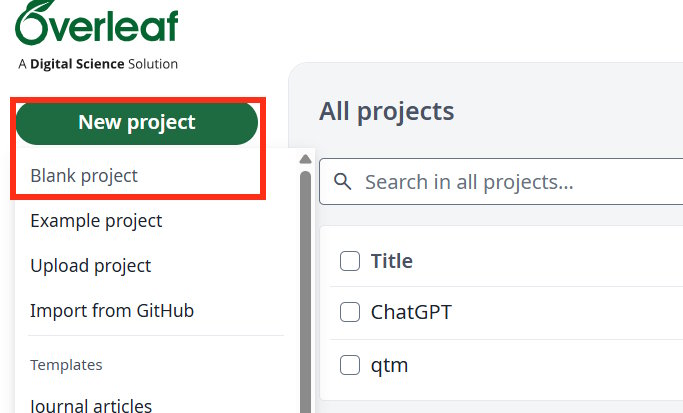The width and height of the screenshot is (683, 413).
Task: Click the Templates section label
Action: [x=66, y=365]
